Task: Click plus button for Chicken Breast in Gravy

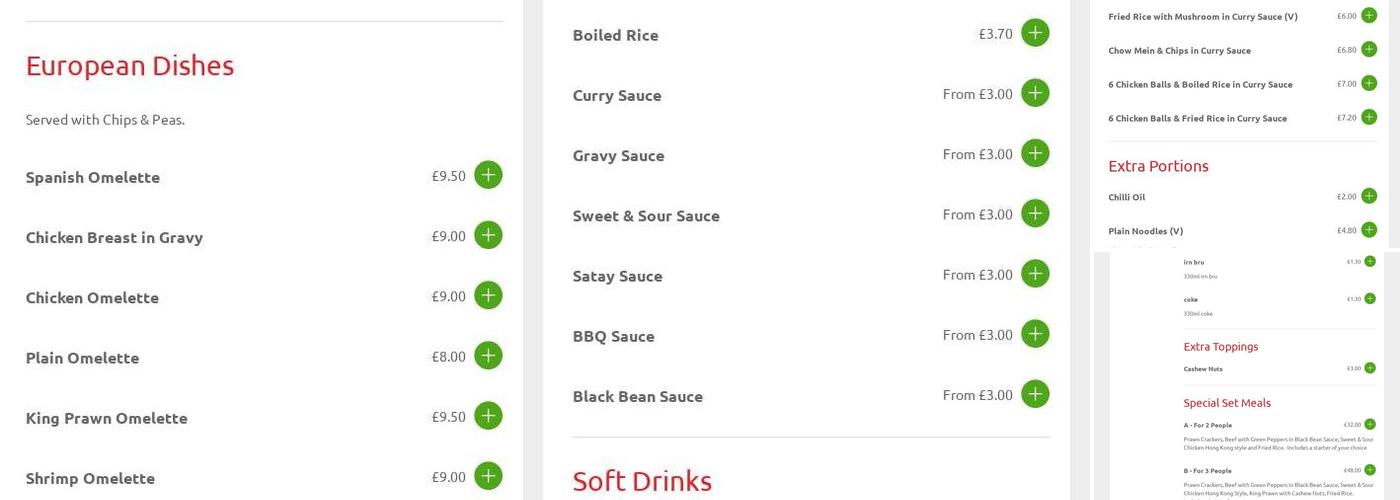Action: click(x=488, y=235)
